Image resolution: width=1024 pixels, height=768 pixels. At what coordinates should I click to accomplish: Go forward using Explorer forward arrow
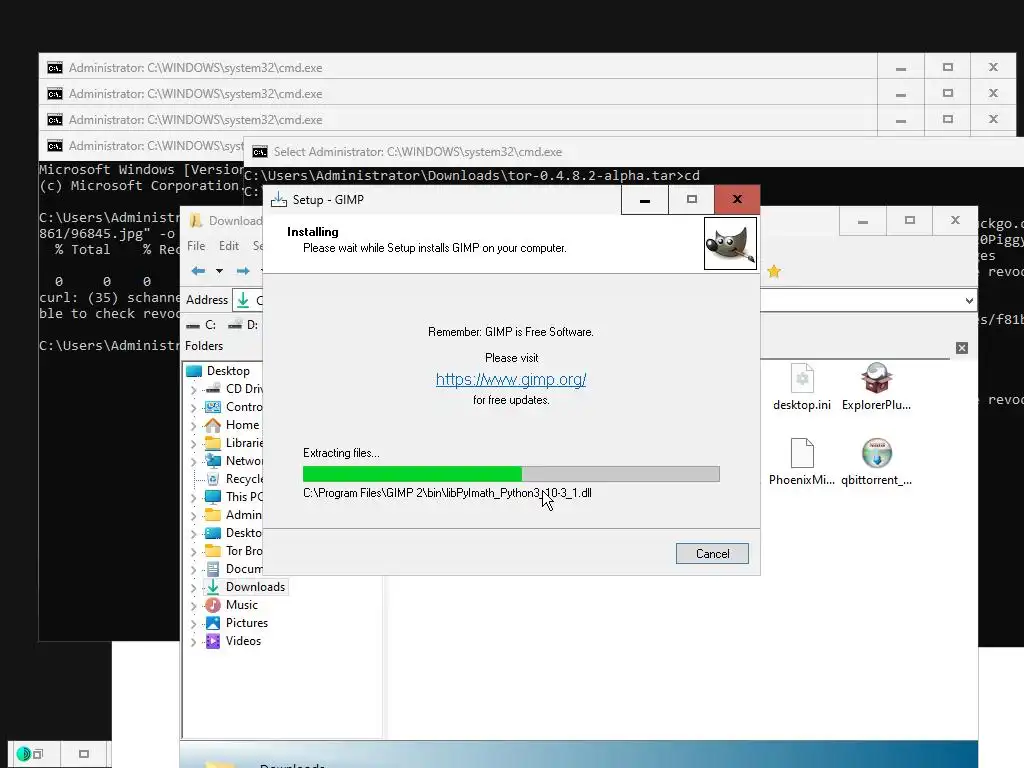click(243, 270)
